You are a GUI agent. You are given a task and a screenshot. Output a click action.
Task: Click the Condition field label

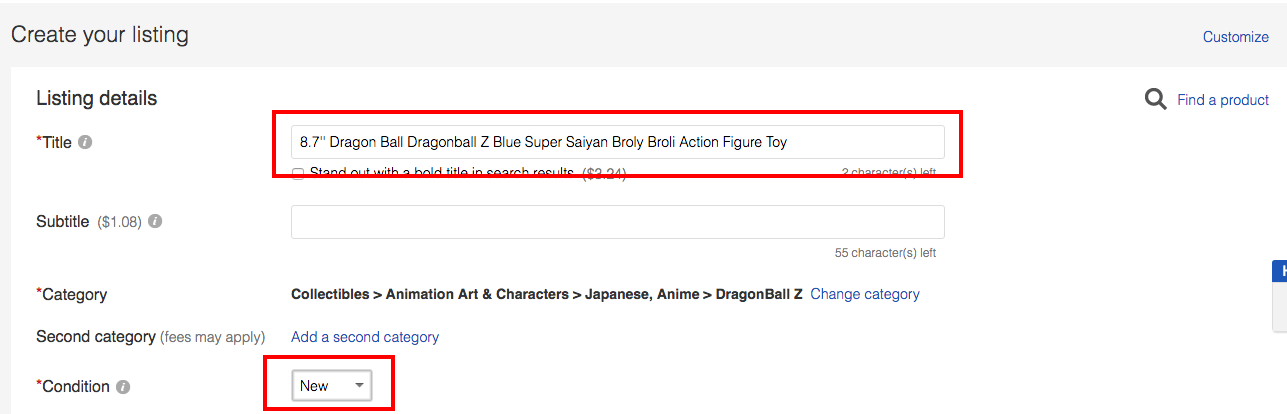tap(73, 387)
